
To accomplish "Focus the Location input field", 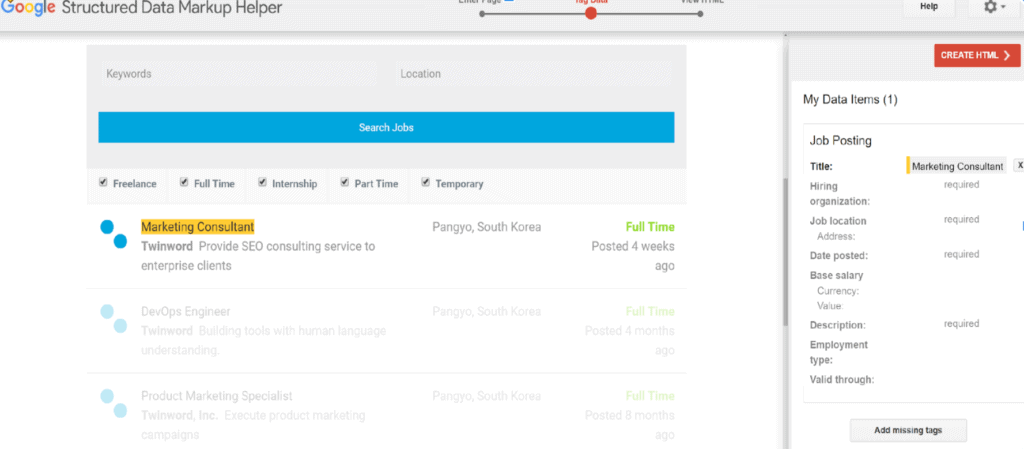I will 534,74.
